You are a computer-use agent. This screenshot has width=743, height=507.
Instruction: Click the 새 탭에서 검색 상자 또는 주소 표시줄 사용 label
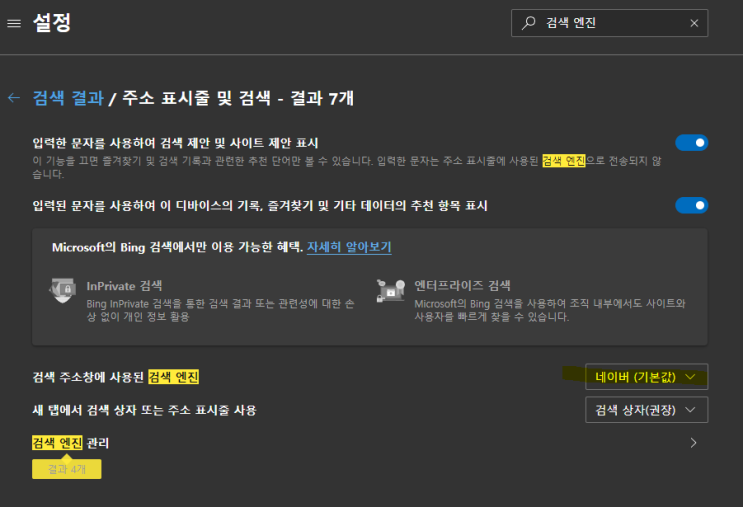point(144,410)
